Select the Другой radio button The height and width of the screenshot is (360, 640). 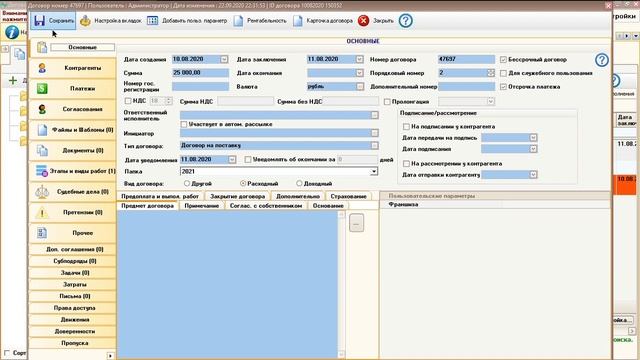point(187,184)
